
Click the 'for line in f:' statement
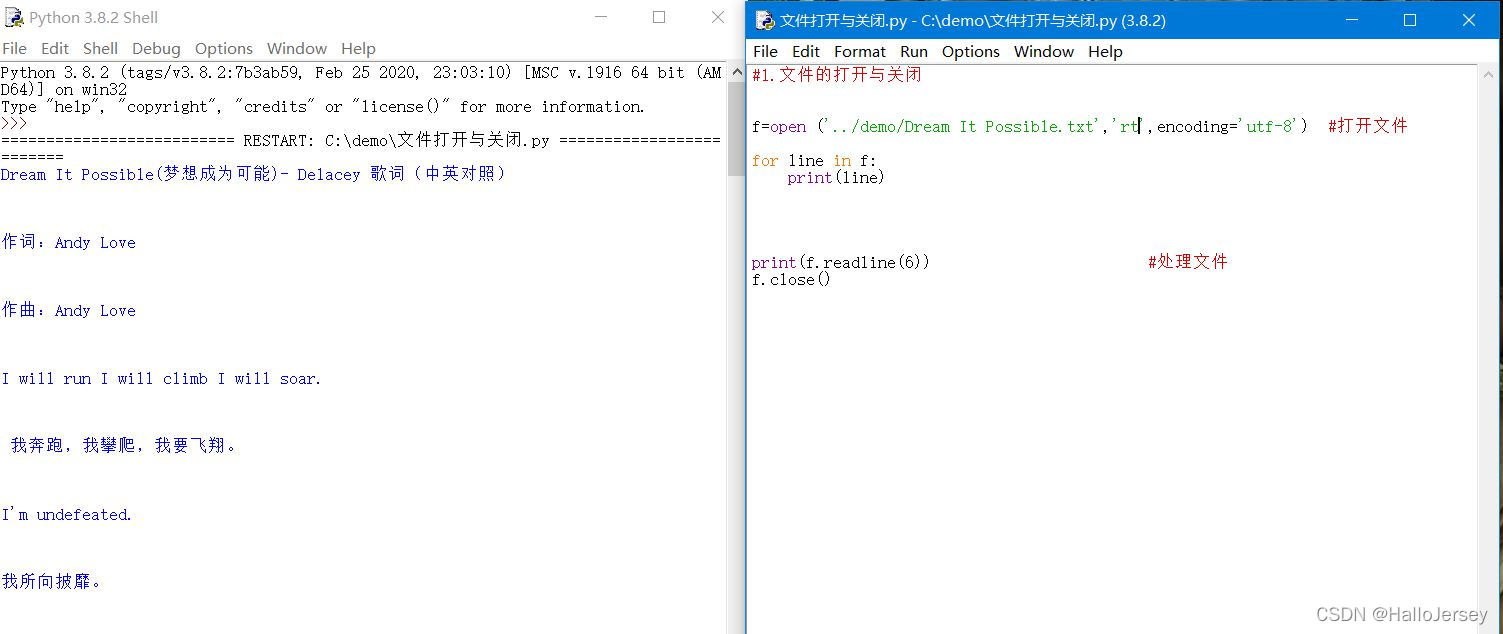[814, 160]
